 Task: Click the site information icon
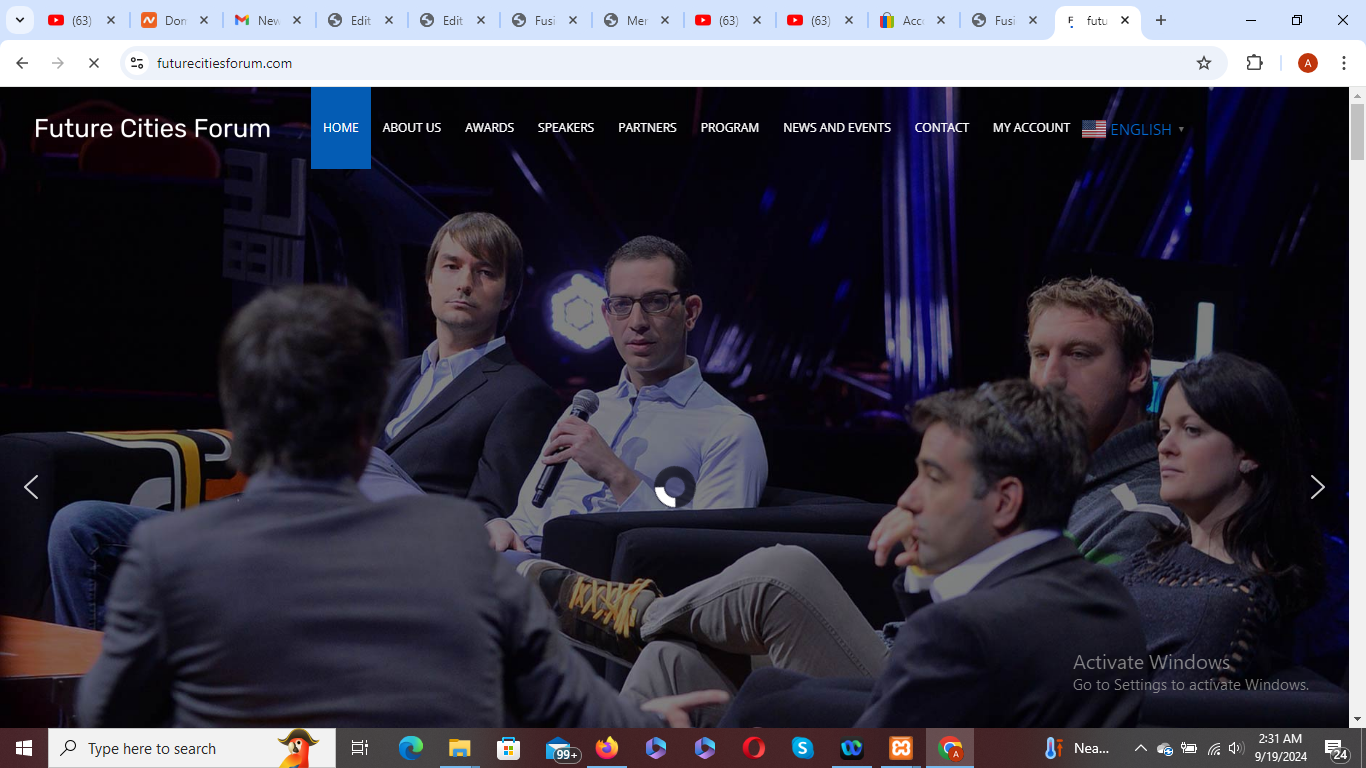pos(137,63)
